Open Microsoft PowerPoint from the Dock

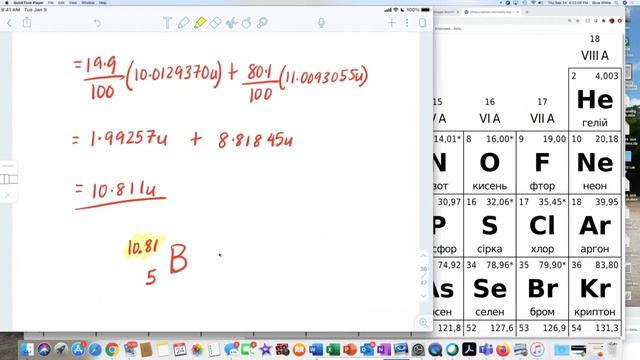pyautogui.click(x=350, y=349)
